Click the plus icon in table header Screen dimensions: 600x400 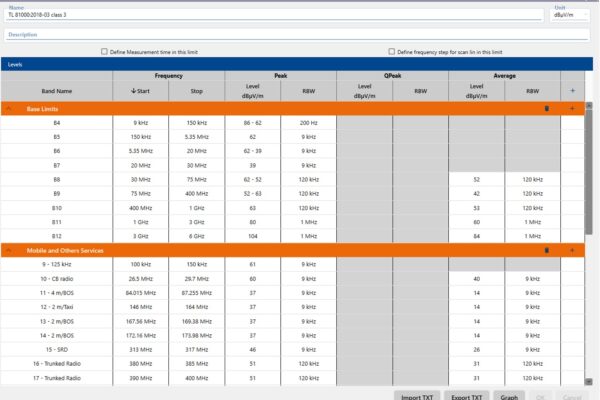click(x=571, y=90)
